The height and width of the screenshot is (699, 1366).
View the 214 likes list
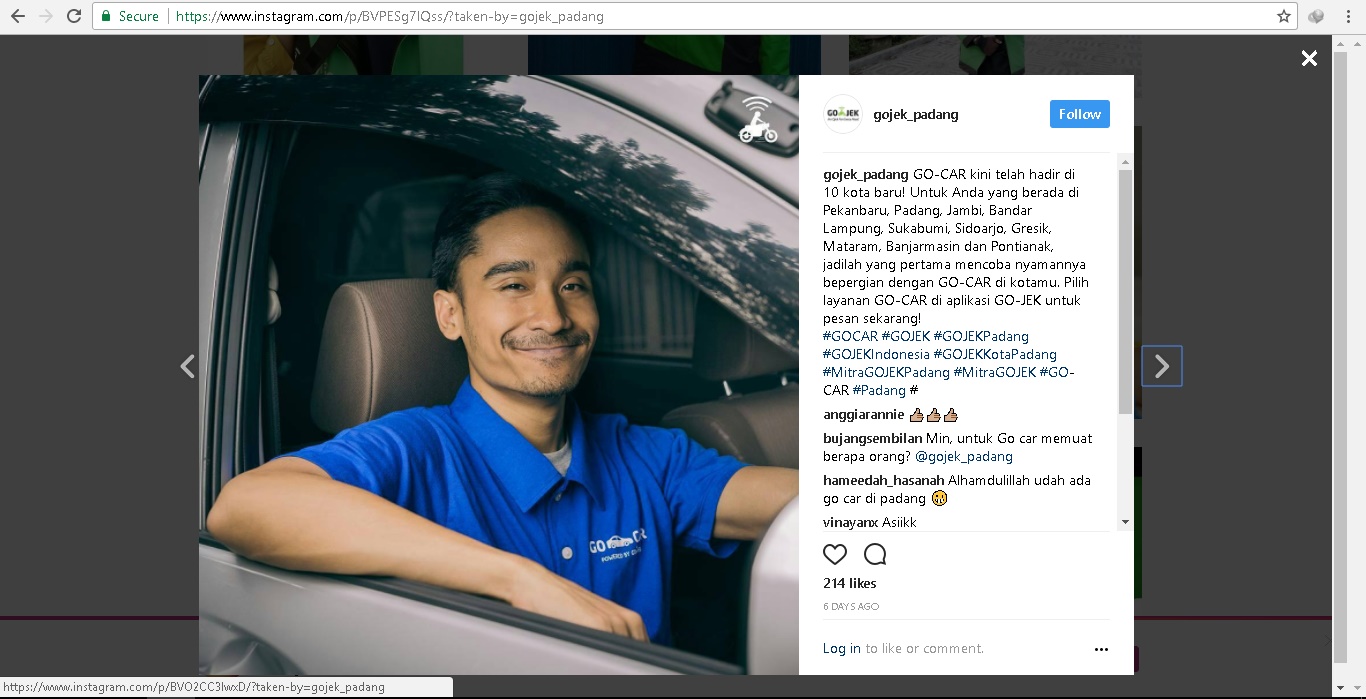pyautogui.click(x=850, y=583)
